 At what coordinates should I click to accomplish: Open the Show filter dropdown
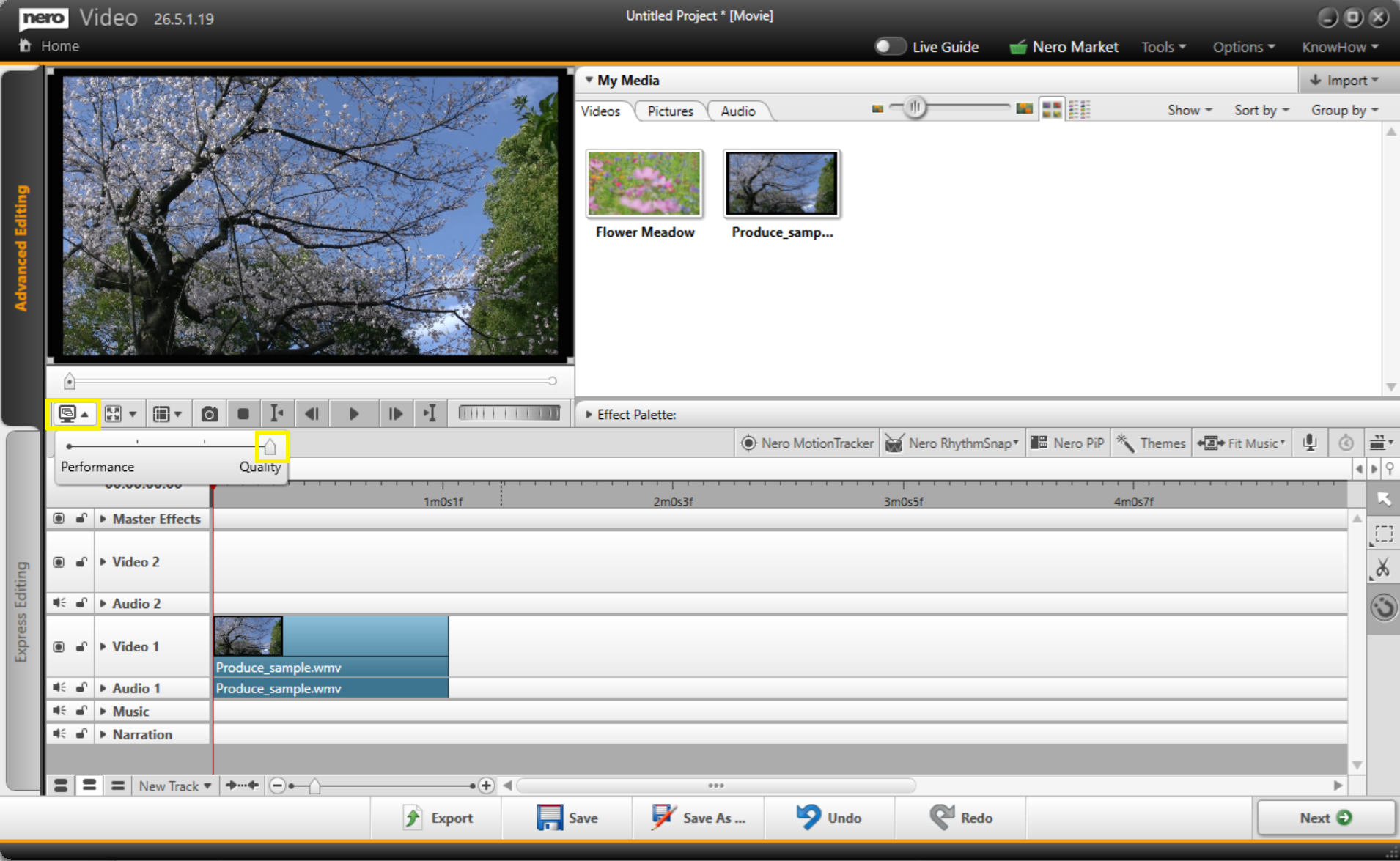coord(1190,110)
